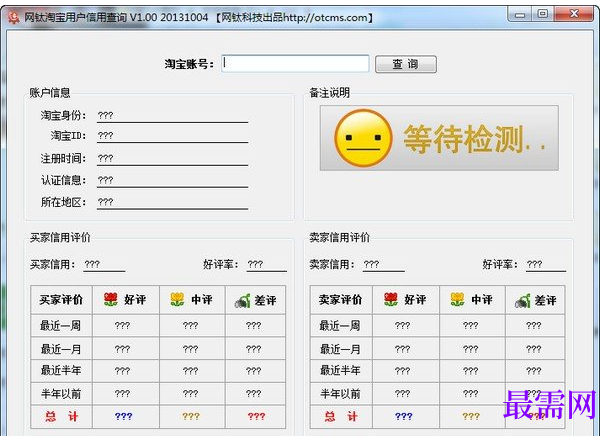Click the 买家评价 table header cell

pyautogui.click(x=61, y=300)
